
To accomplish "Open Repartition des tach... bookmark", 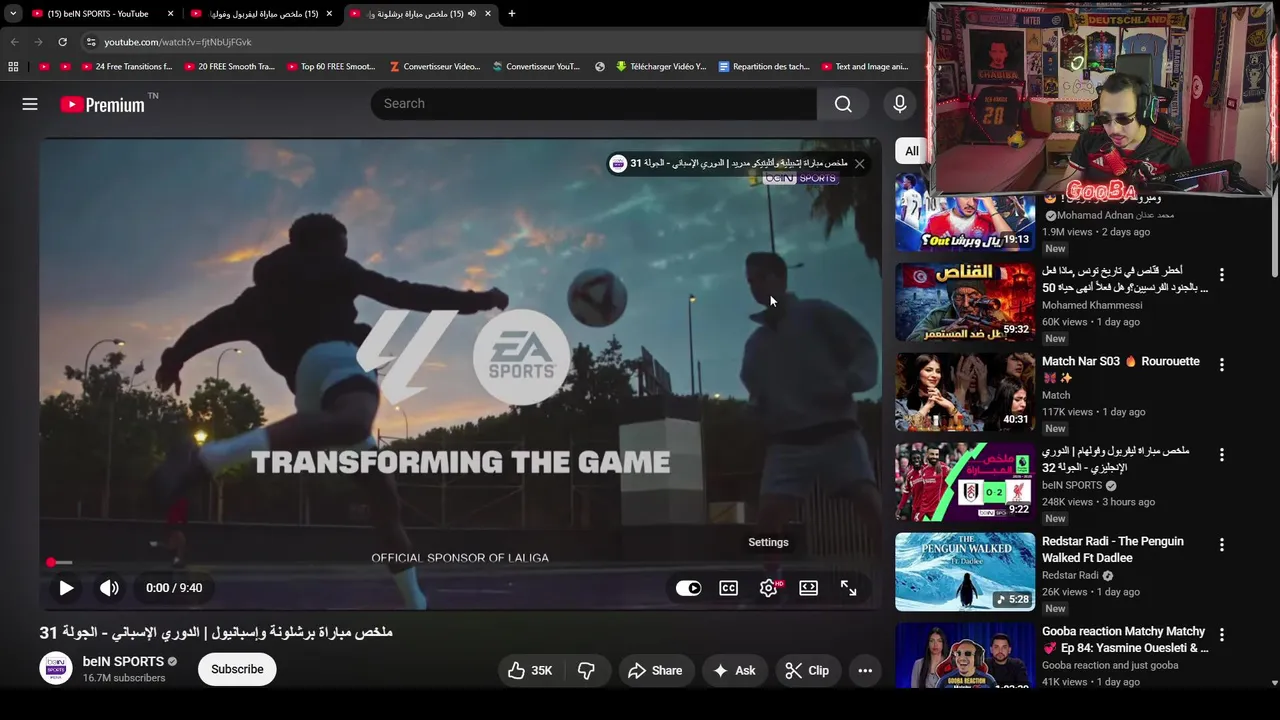I will coord(764,67).
